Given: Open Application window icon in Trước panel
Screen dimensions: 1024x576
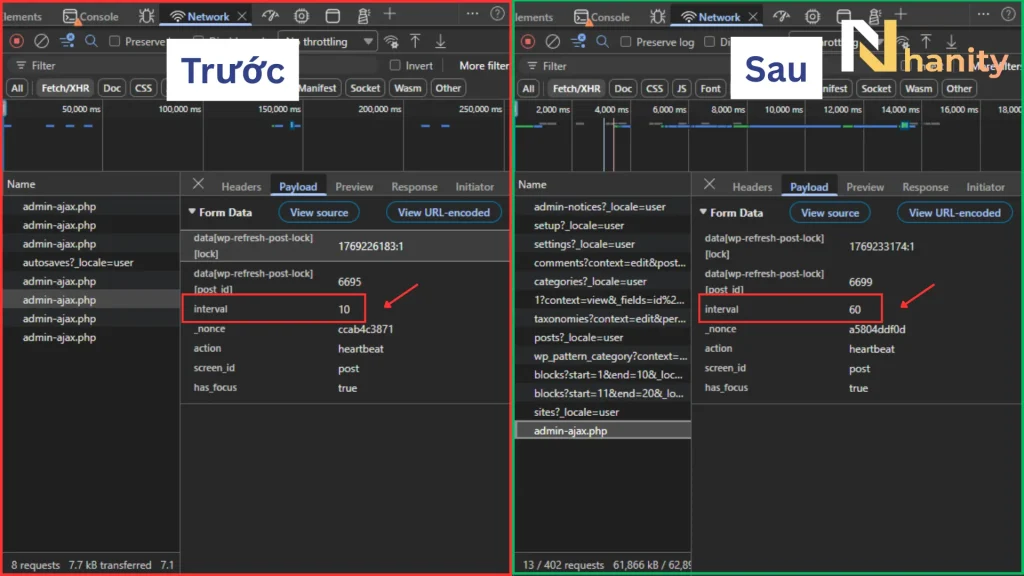Looking at the screenshot, I should point(332,16).
